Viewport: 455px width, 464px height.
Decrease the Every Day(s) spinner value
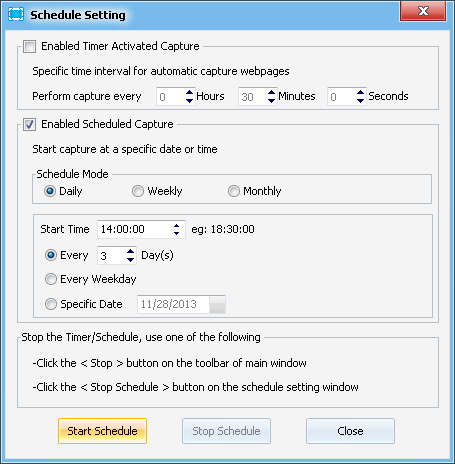[x=130, y=260]
